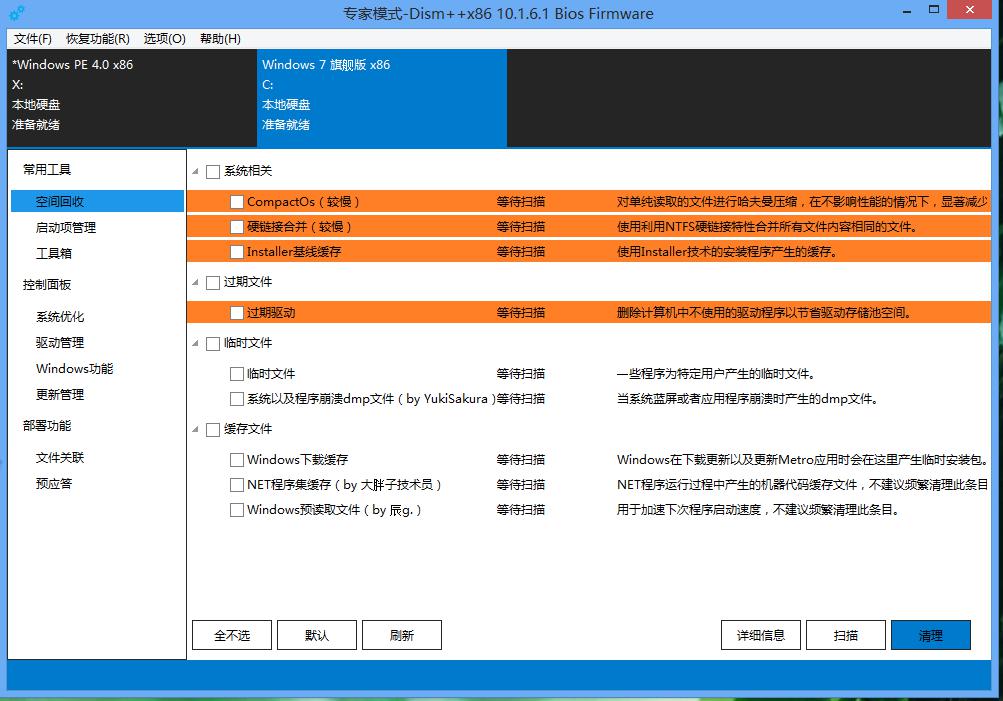This screenshot has width=1003, height=701.
Task: Click the Dism++ logo in the title bar
Action: [15, 13]
